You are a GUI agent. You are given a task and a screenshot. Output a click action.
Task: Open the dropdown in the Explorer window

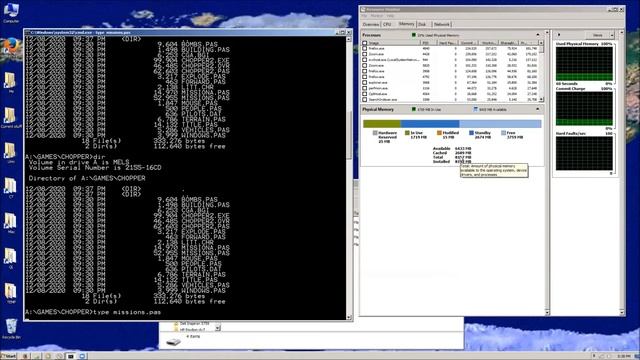click(218, 328)
